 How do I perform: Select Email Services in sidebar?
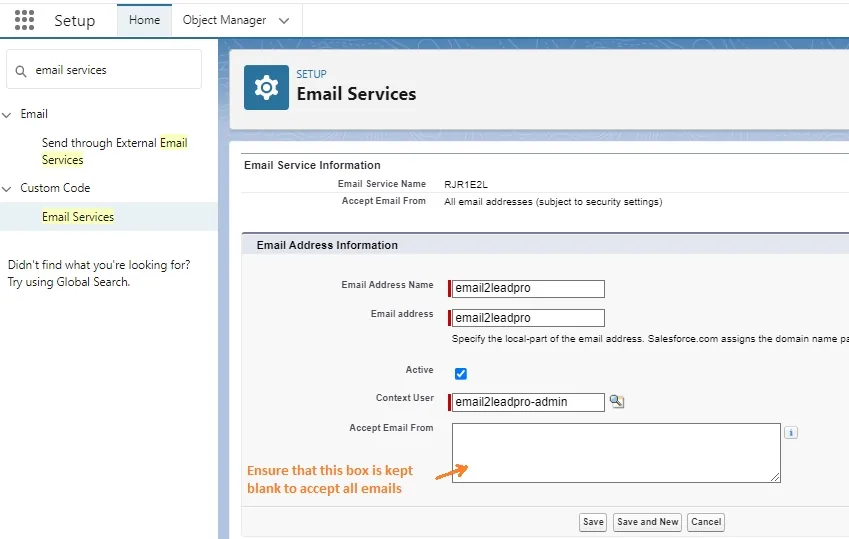(x=78, y=217)
